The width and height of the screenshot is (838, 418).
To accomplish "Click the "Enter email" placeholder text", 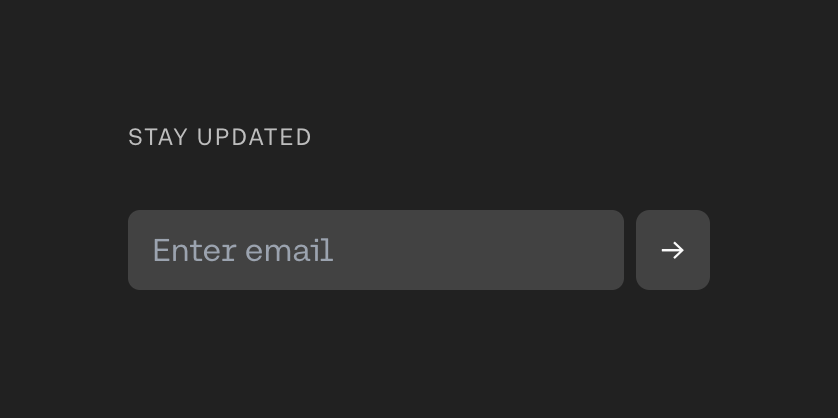I will [x=243, y=250].
